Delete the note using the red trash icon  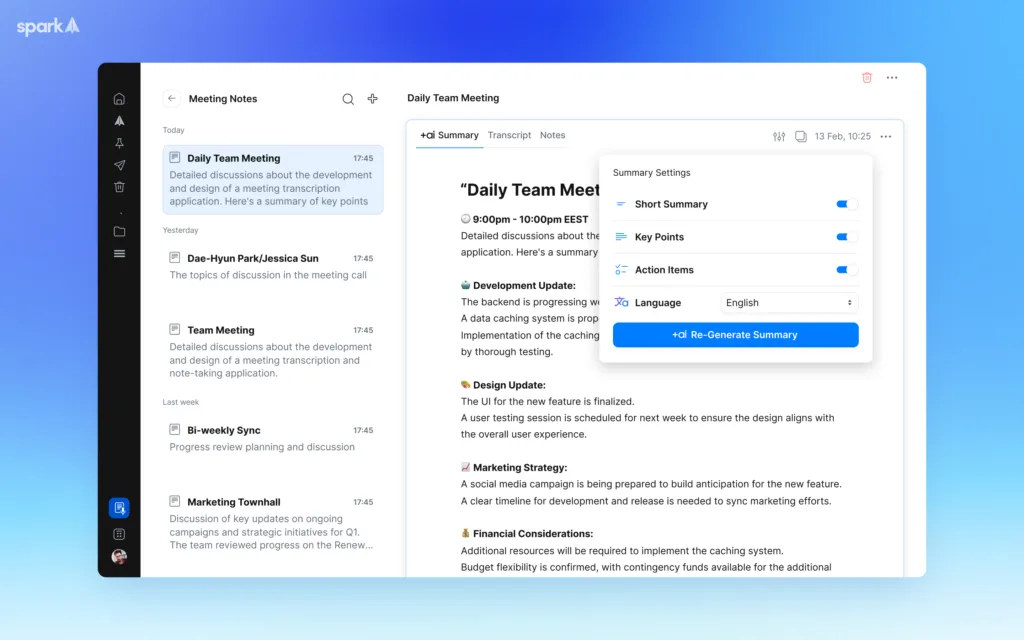tap(866, 77)
